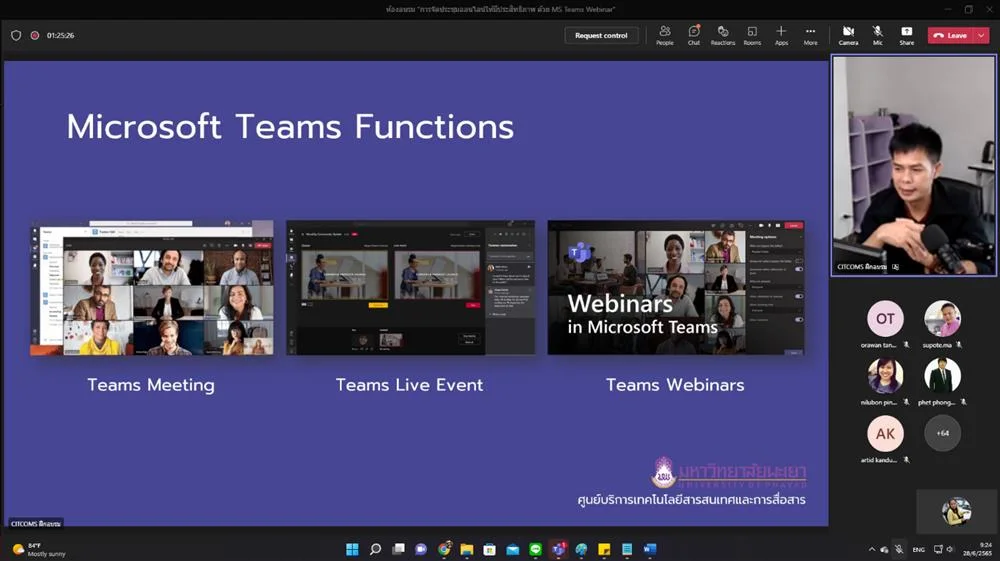Screen dimensions: 1000x561
Task: Click the Request control button
Action: [601, 36]
